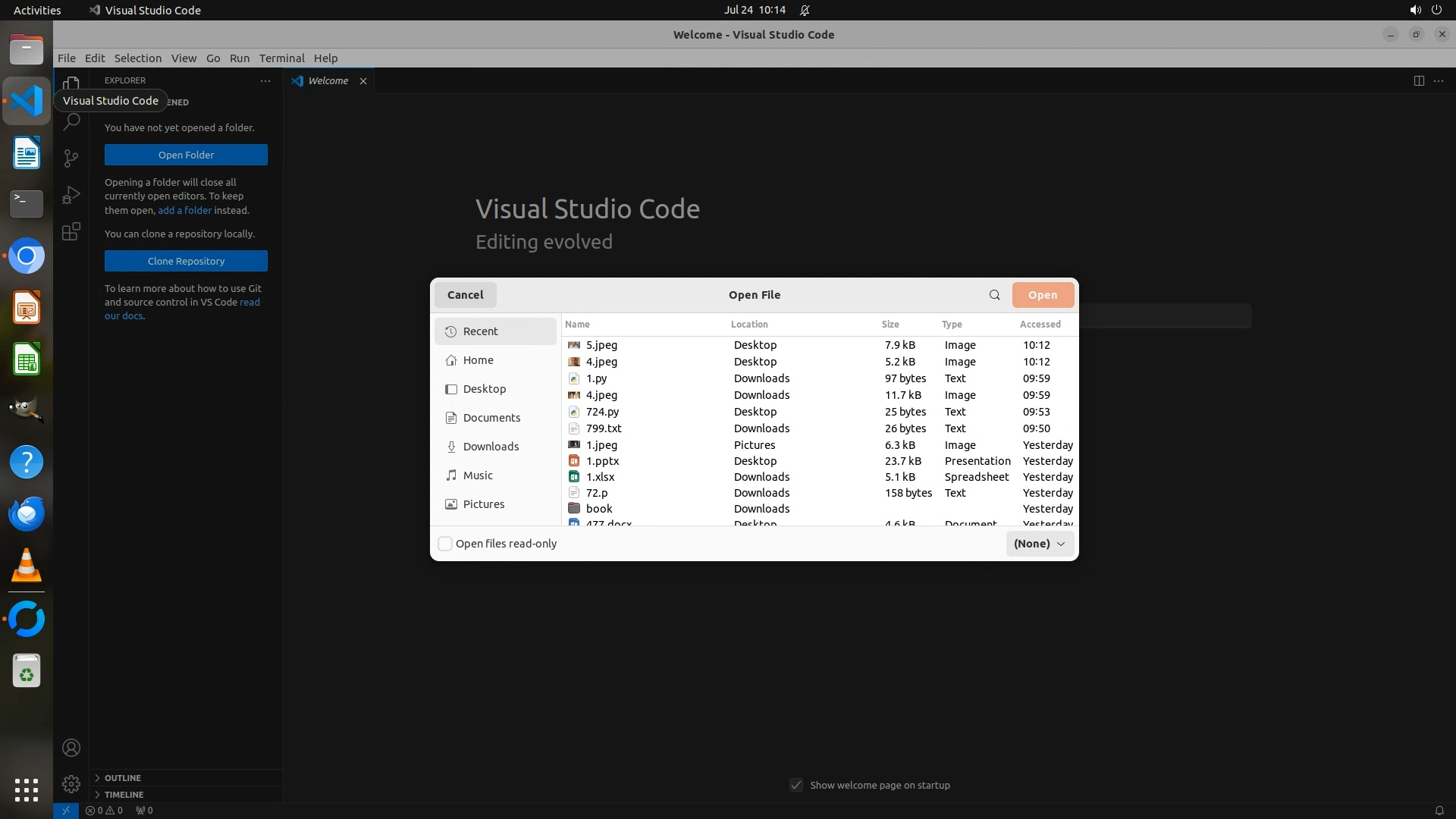Click errors and warnings status bar indicator
The width and height of the screenshot is (1456, 819).
[104, 810]
